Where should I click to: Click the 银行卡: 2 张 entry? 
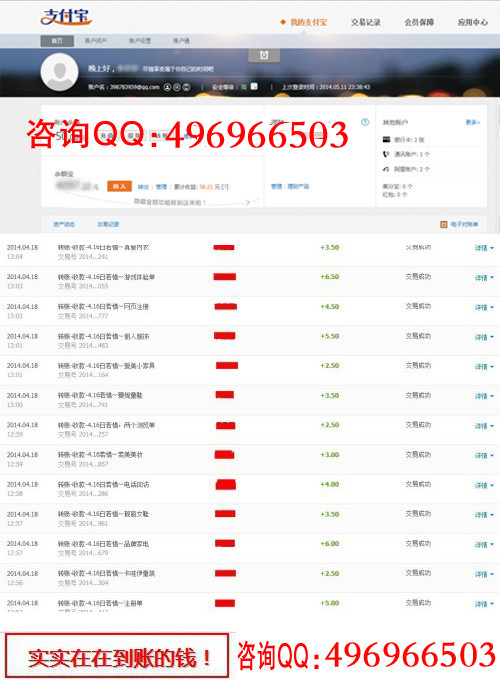tap(409, 140)
